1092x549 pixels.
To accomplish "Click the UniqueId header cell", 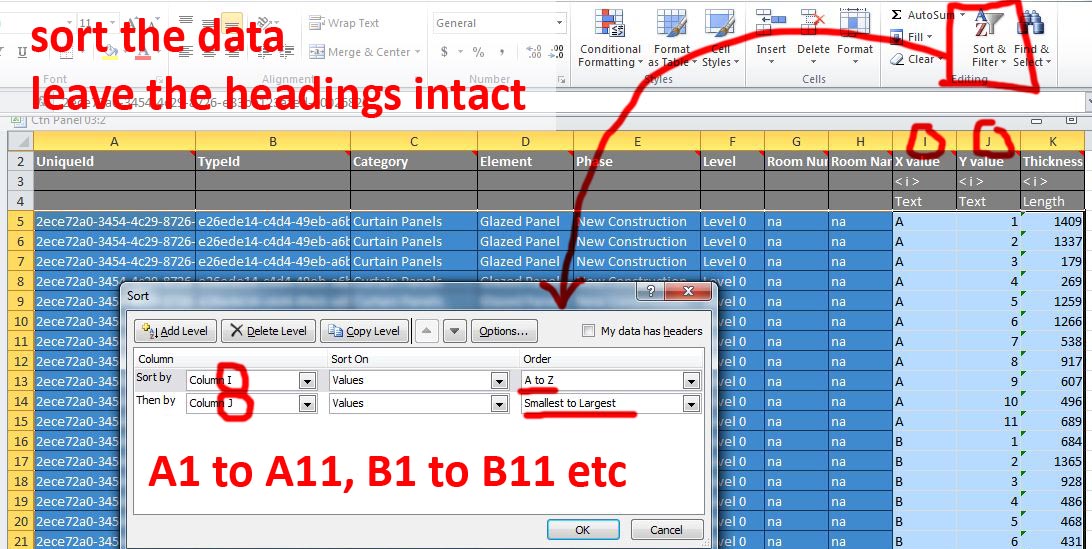I will pos(114,162).
